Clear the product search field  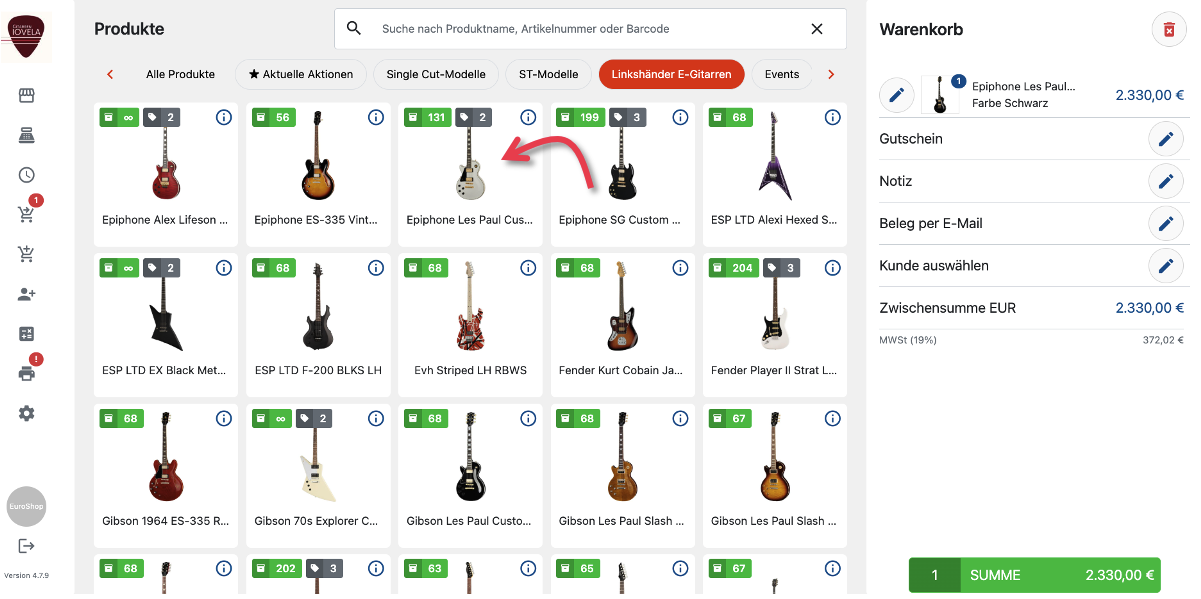click(817, 29)
